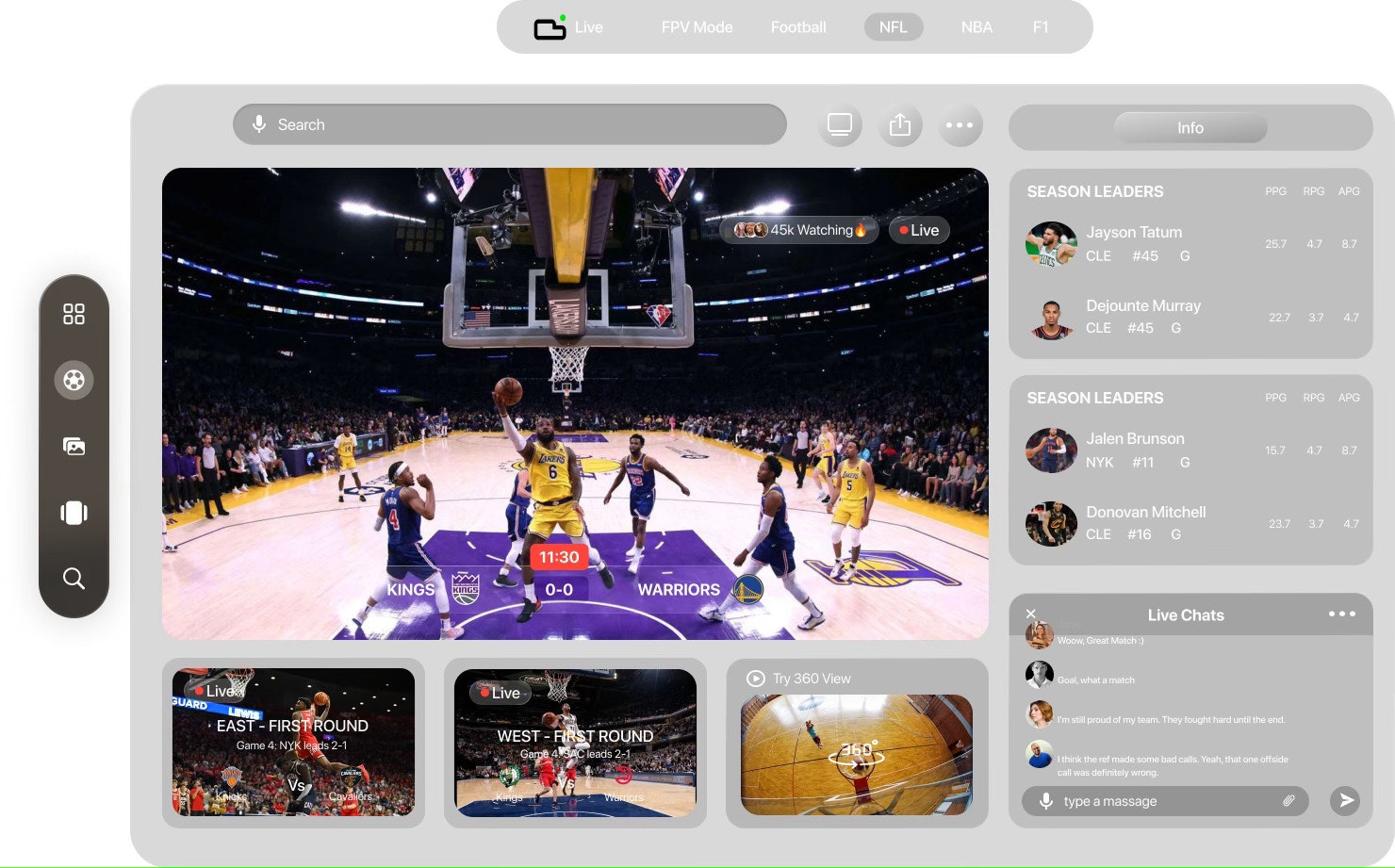Select the soccer ball sports icon
This screenshot has width=1395, height=868.
pos(74,380)
